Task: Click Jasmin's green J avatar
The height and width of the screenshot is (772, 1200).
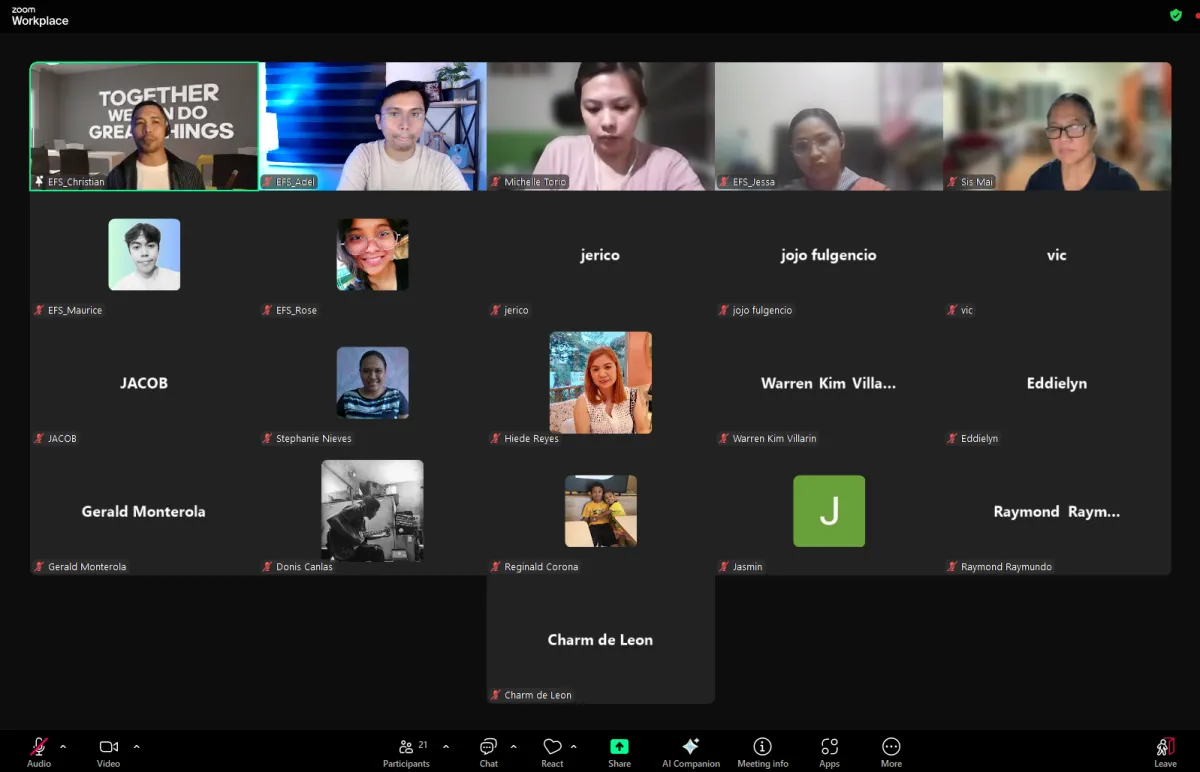Action: click(829, 511)
